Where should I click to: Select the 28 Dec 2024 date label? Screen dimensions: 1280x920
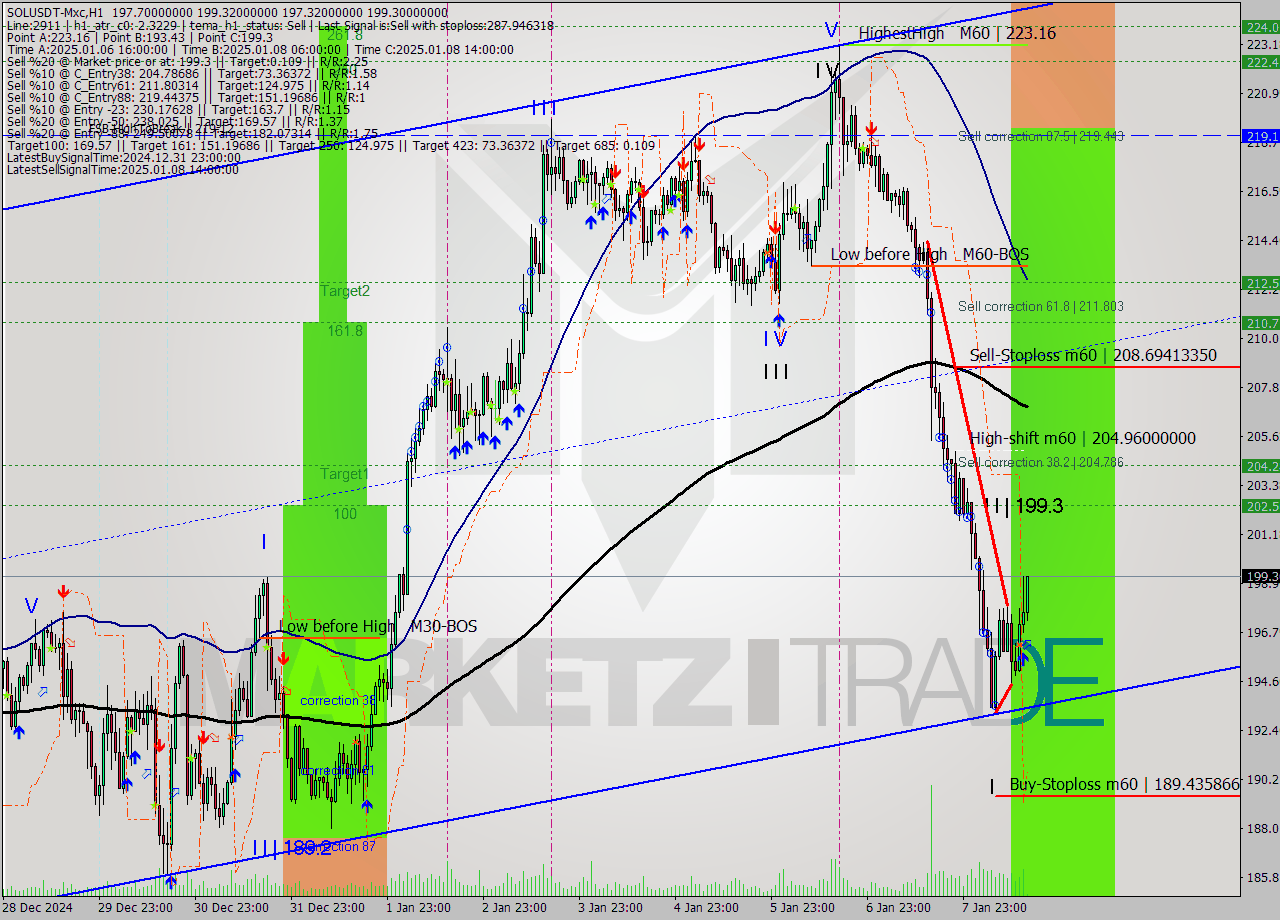36,907
